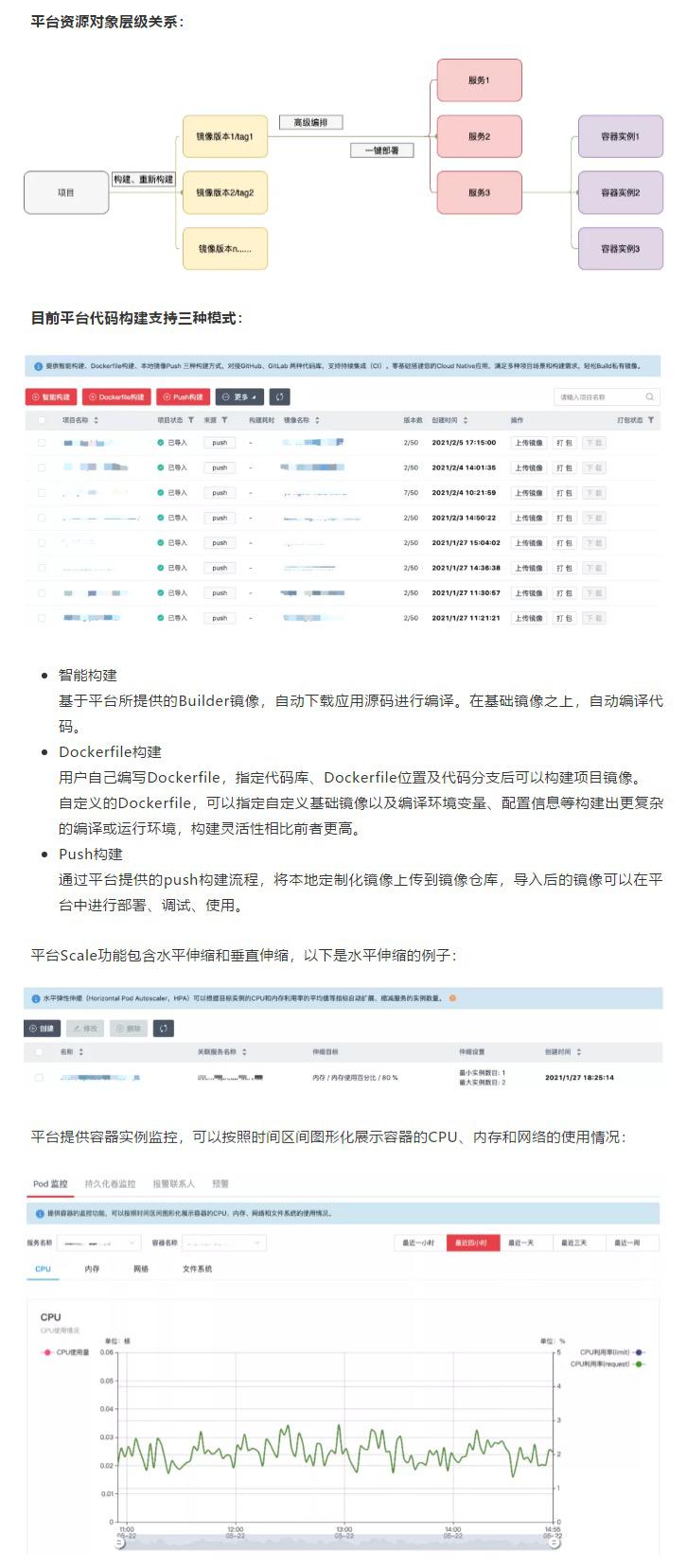Check the row created 2021/1/27 14:36:38
The height and width of the screenshot is (1568, 687).
click(41, 568)
